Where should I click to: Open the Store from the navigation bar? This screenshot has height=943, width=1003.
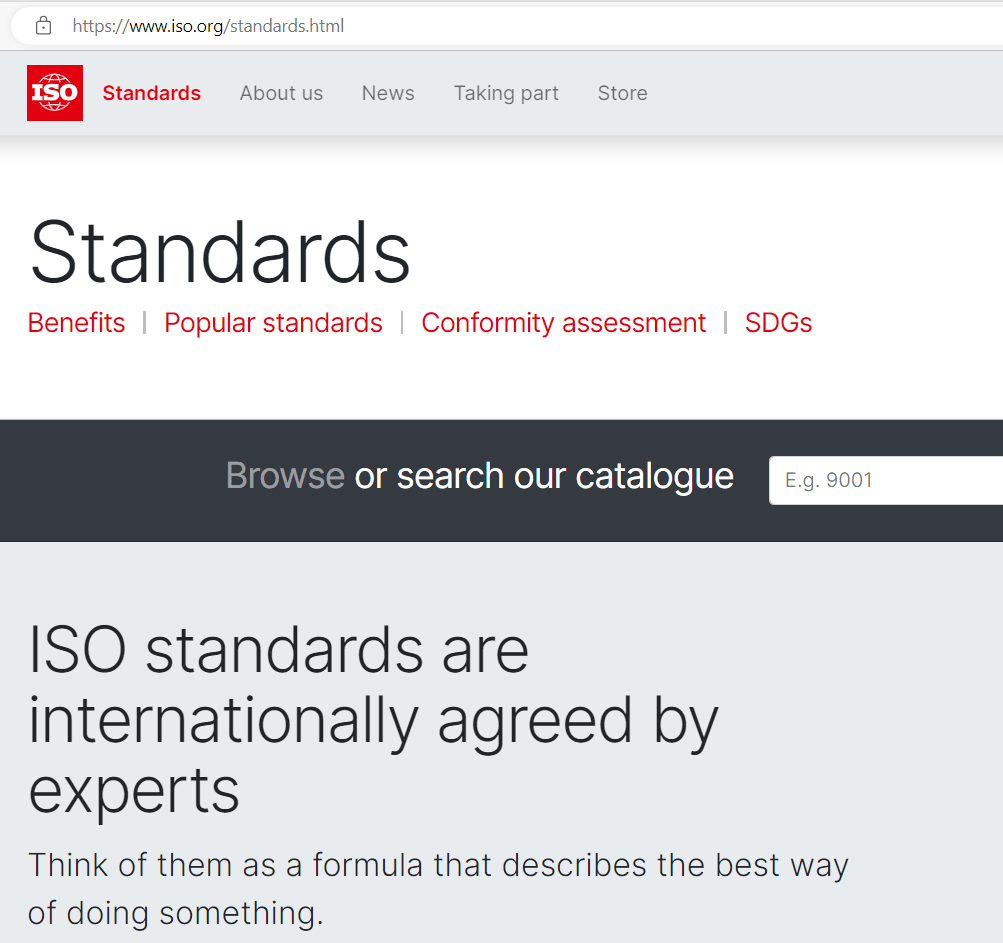click(622, 93)
